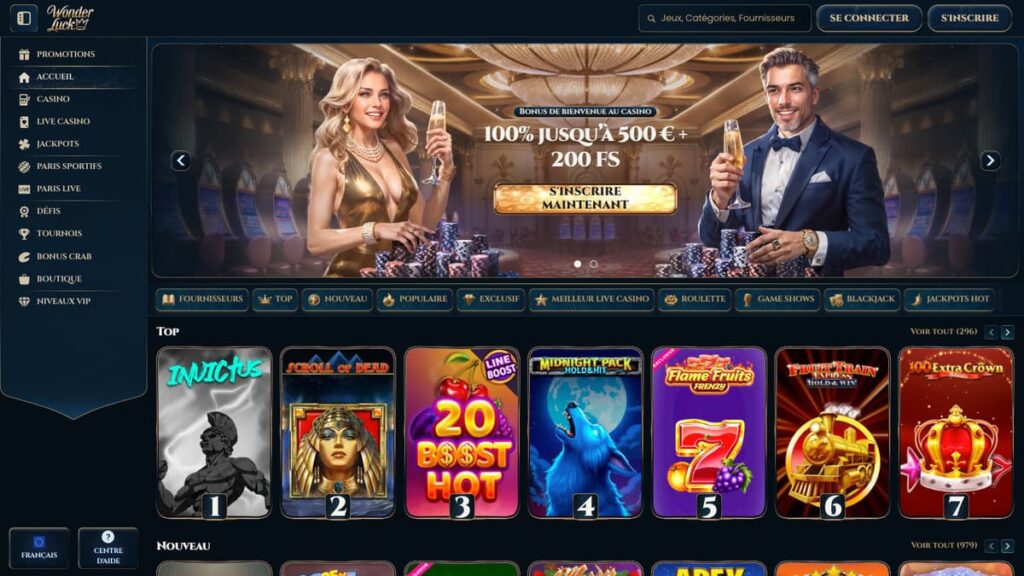Click the Se Connecter button
Image resolution: width=1024 pixels, height=576 pixels.
coord(869,18)
